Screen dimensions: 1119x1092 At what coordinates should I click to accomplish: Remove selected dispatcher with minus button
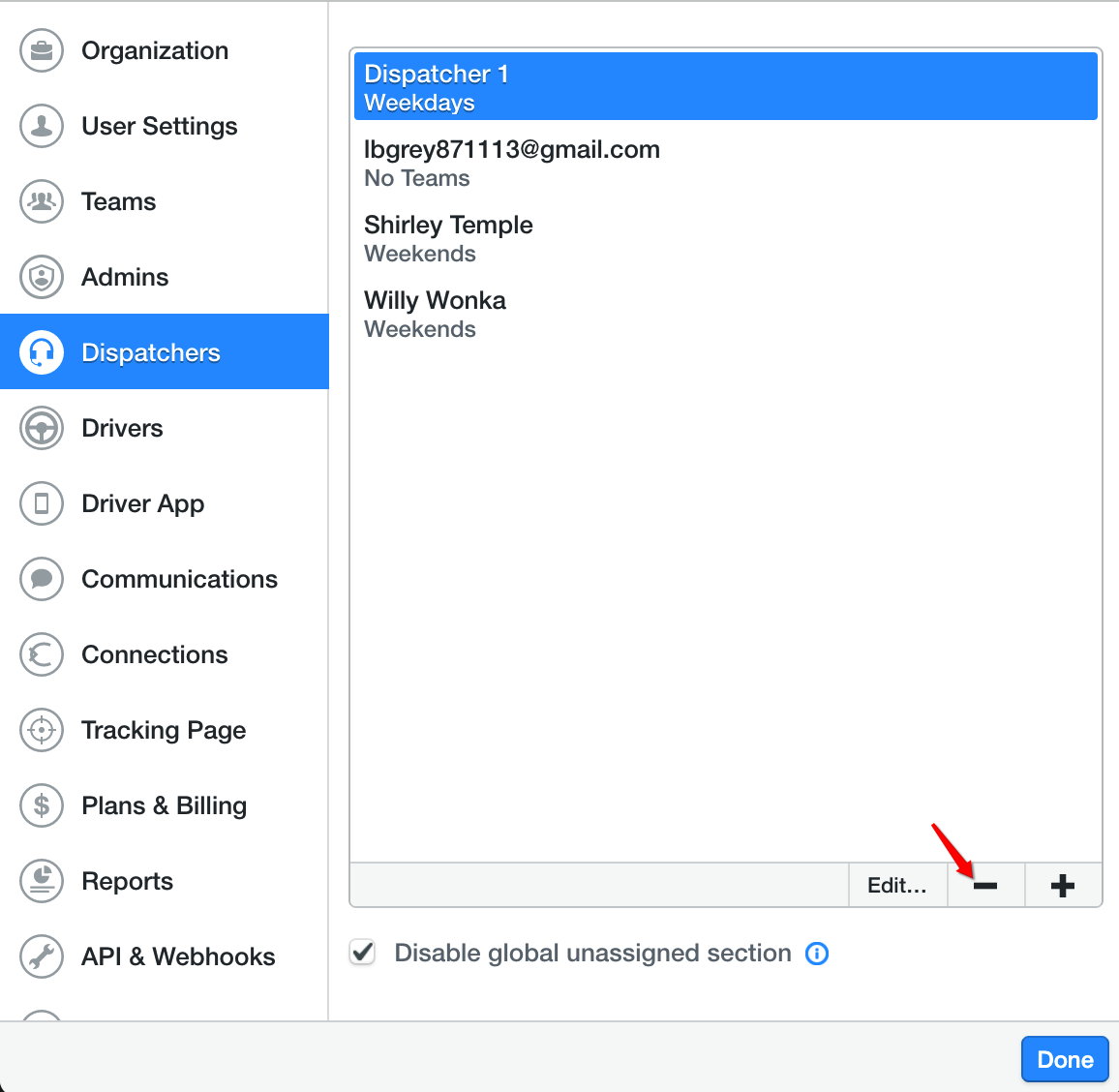[x=985, y=886]
